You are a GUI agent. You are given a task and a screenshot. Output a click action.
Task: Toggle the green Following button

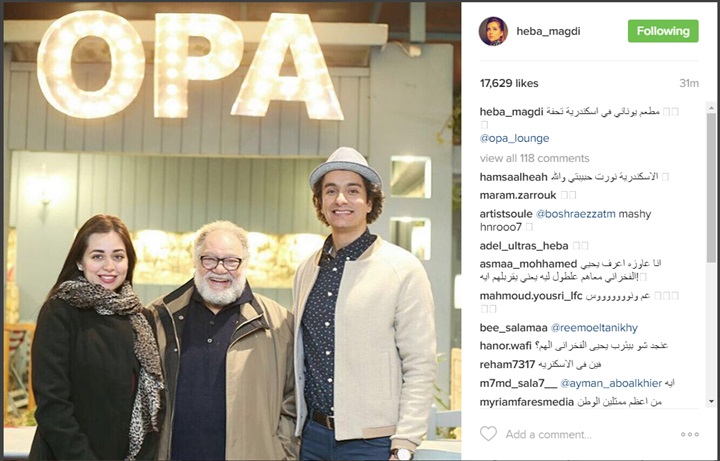(x=663, y=31)
